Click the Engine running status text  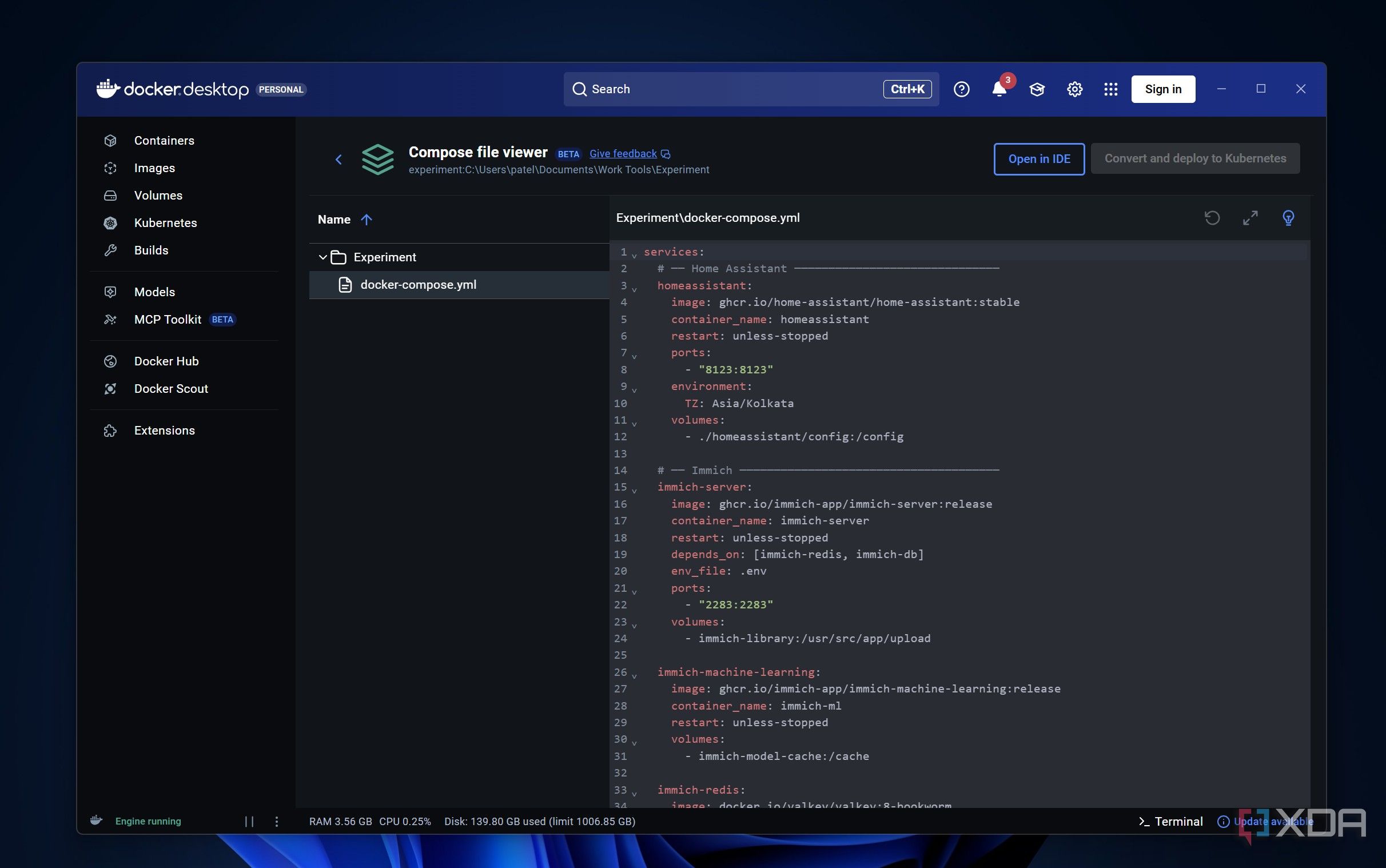coord(148,822)
